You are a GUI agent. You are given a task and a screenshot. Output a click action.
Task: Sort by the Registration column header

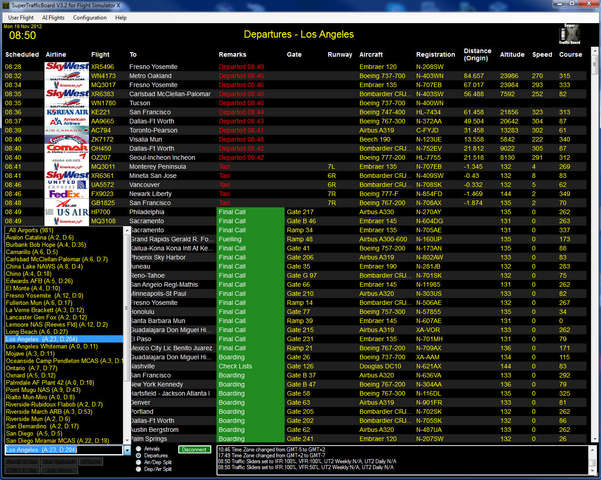click(435, 54)
